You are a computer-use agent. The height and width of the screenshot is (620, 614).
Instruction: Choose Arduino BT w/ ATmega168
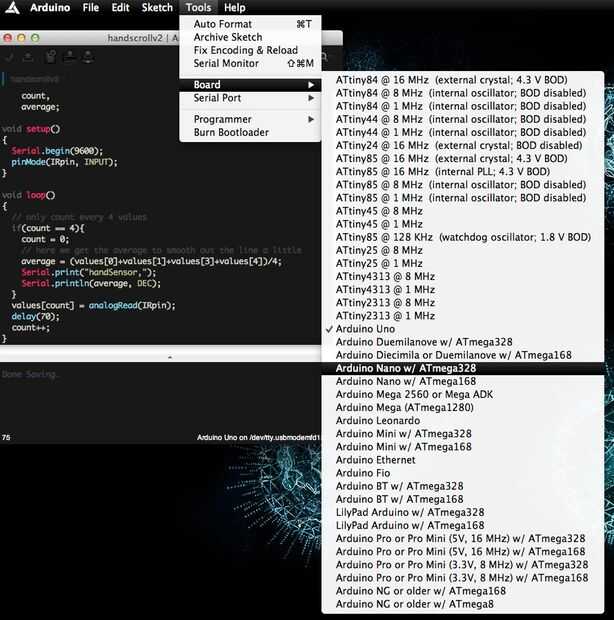(463, 499)
